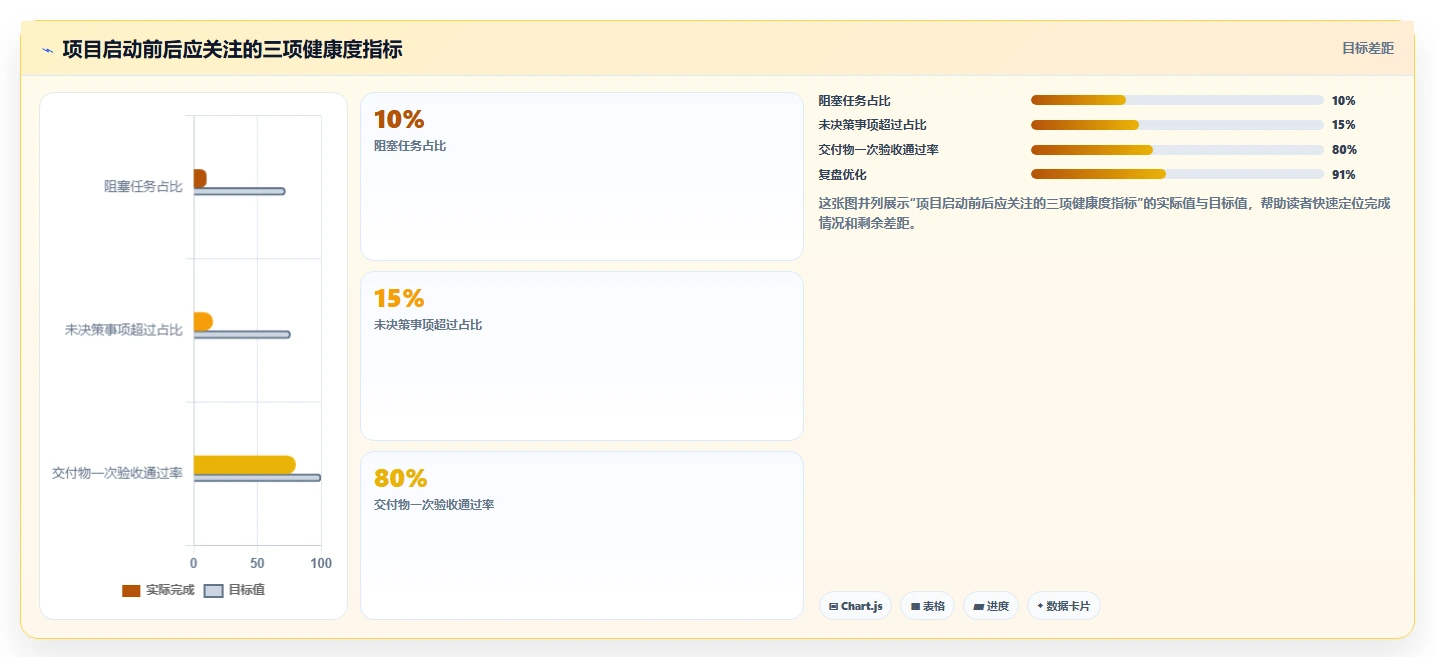Click the 未决策事项超过占比 caption inside the 15% card
Viewport: 1435px width, 657px height.
(428, 325)
